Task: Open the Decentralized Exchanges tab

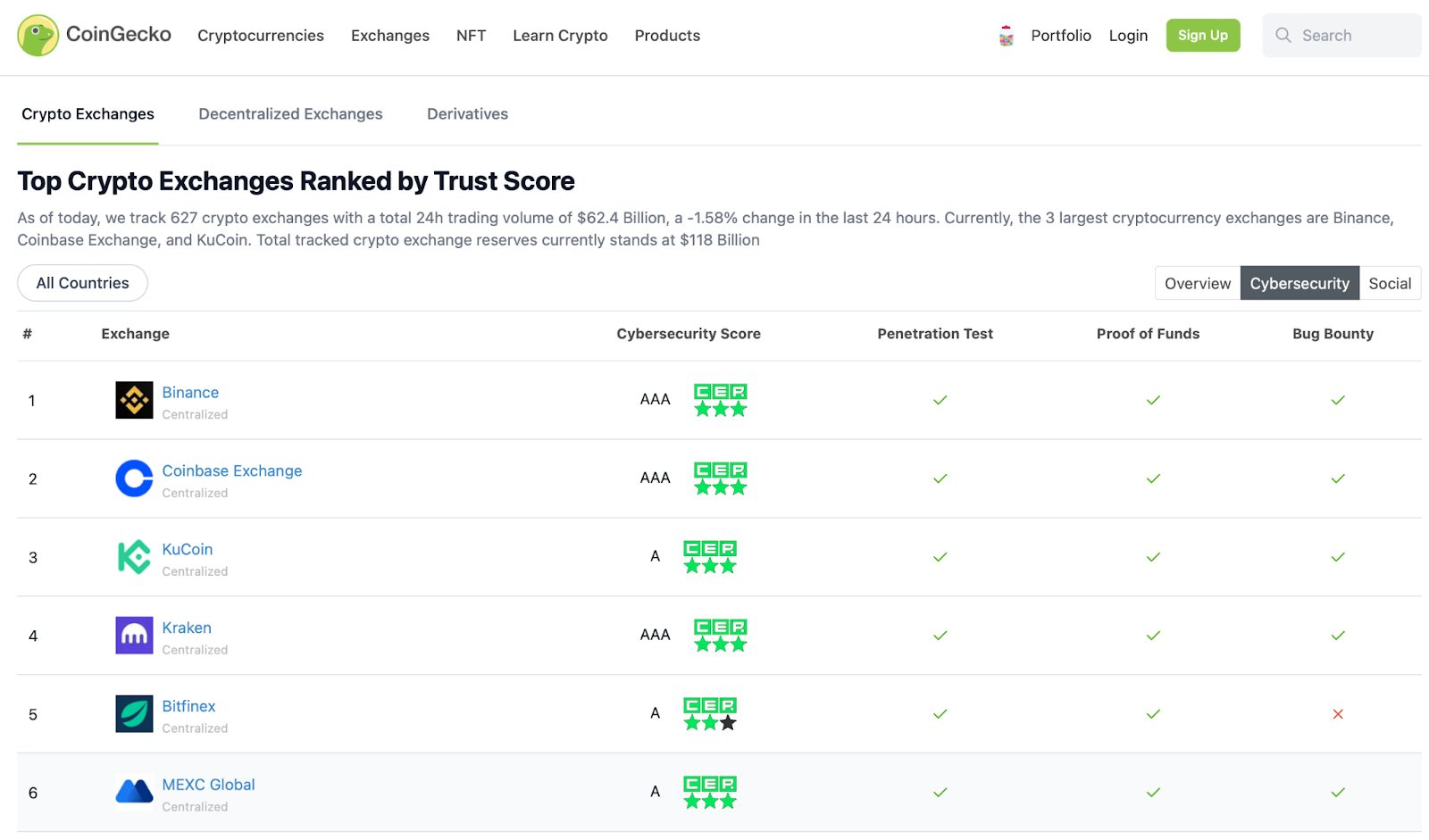Action: 290,114
